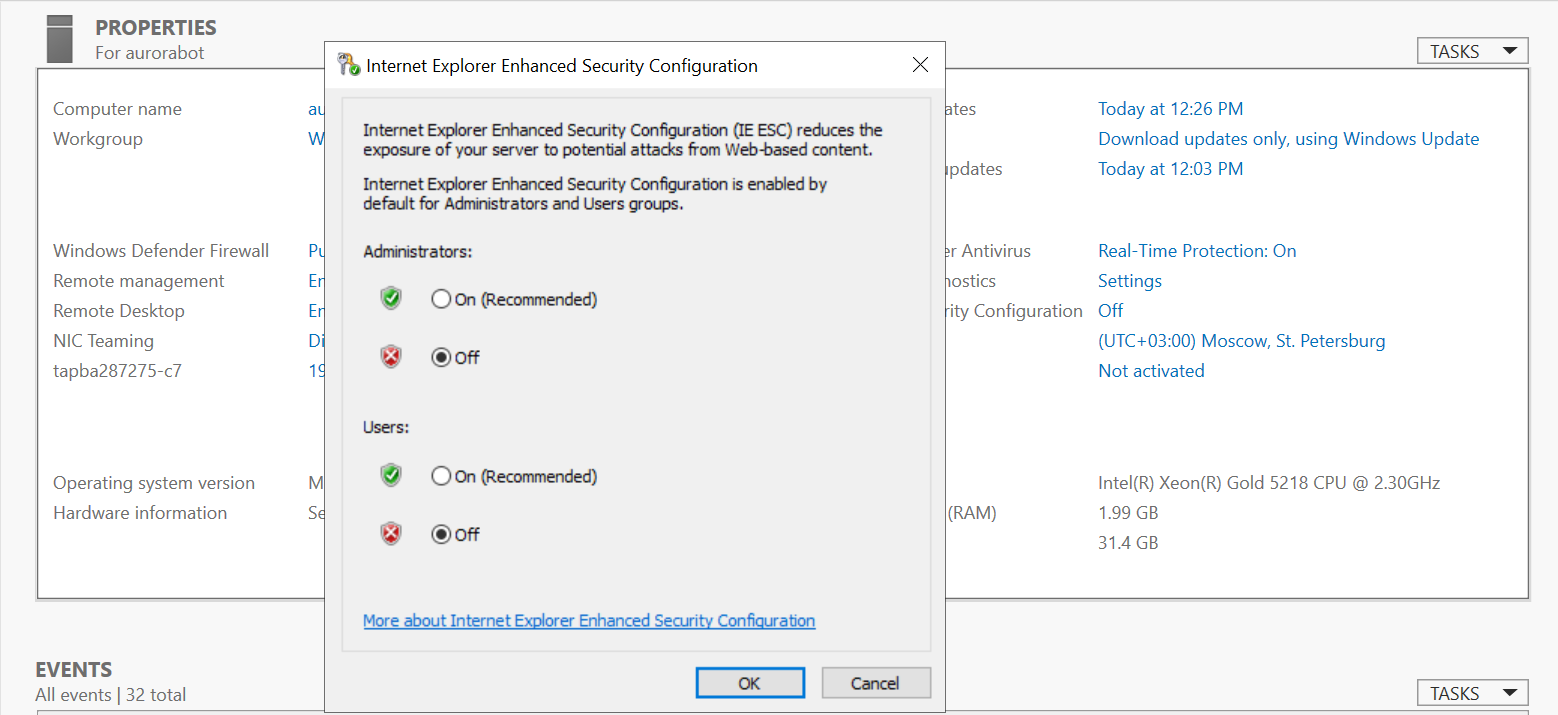Image resolution: width=1558 pixels, height=715 pixels.
Task: Click the server Properties tower icon
Action: pyautogui.click(x=60, y=39)
